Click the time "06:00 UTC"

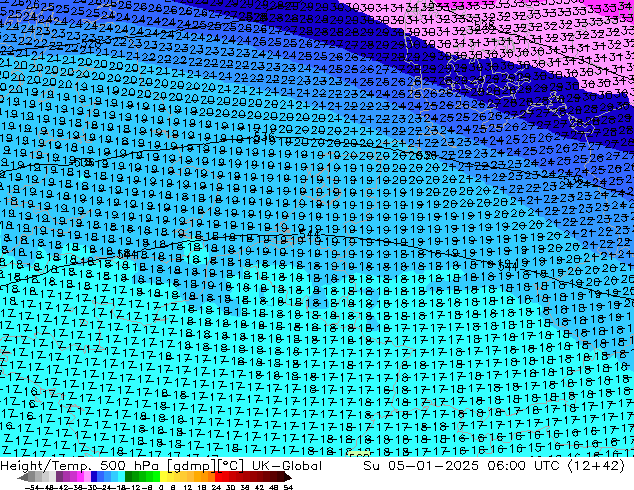click(x=523, y=466)
